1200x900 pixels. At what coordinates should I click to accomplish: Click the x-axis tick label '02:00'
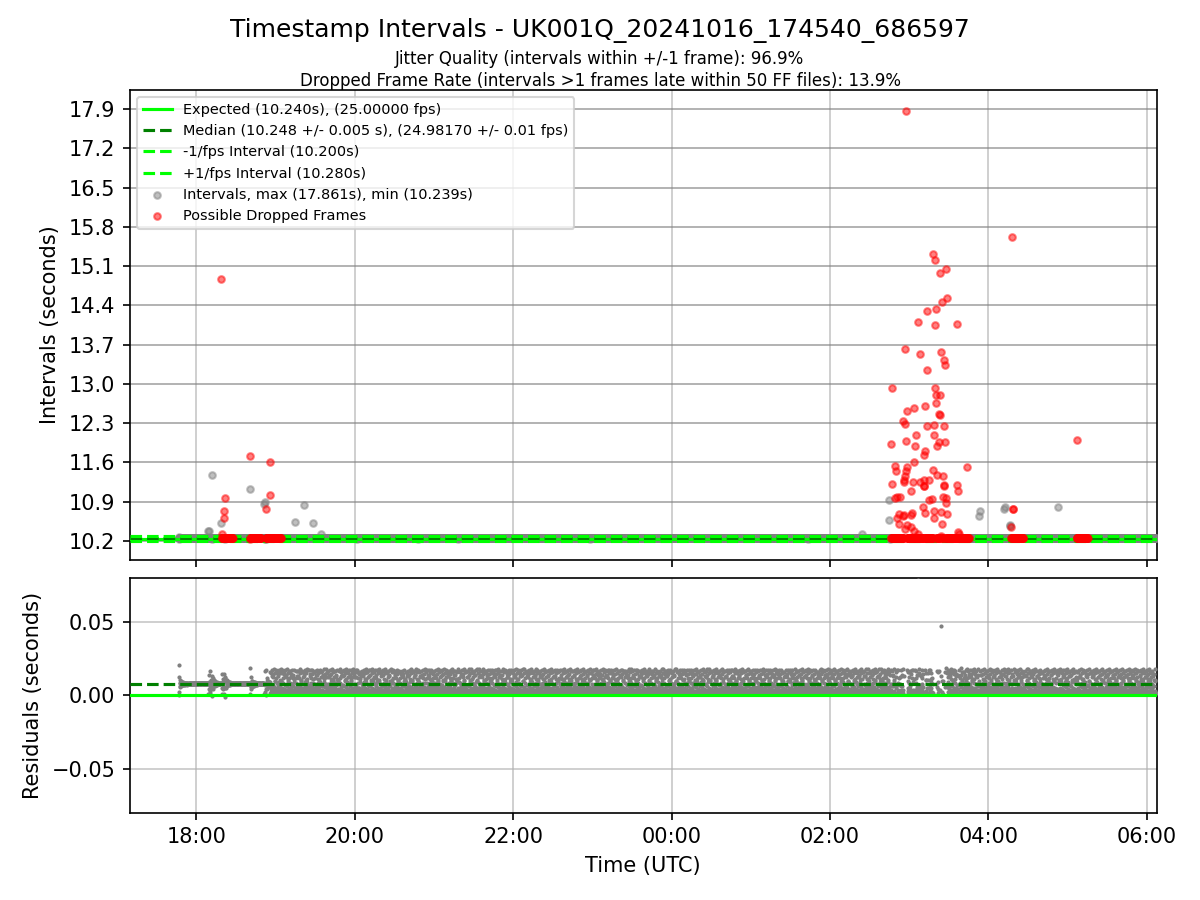click(x=830, y=834)
